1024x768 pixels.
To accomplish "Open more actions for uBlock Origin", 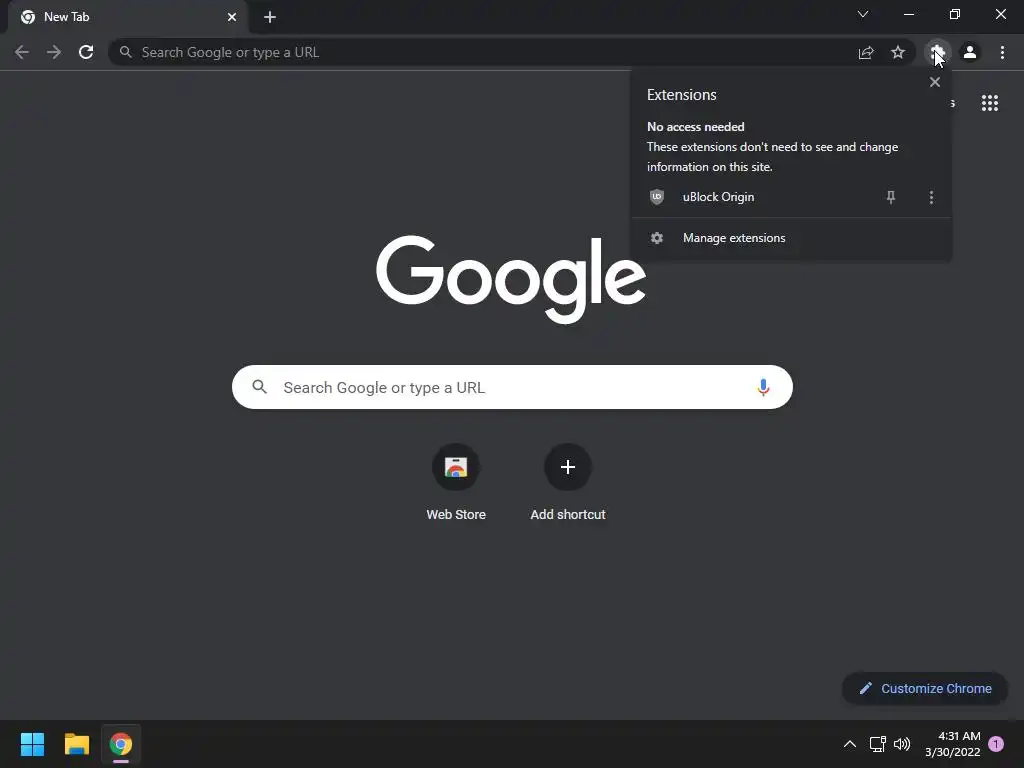I will tap(931, 197).
